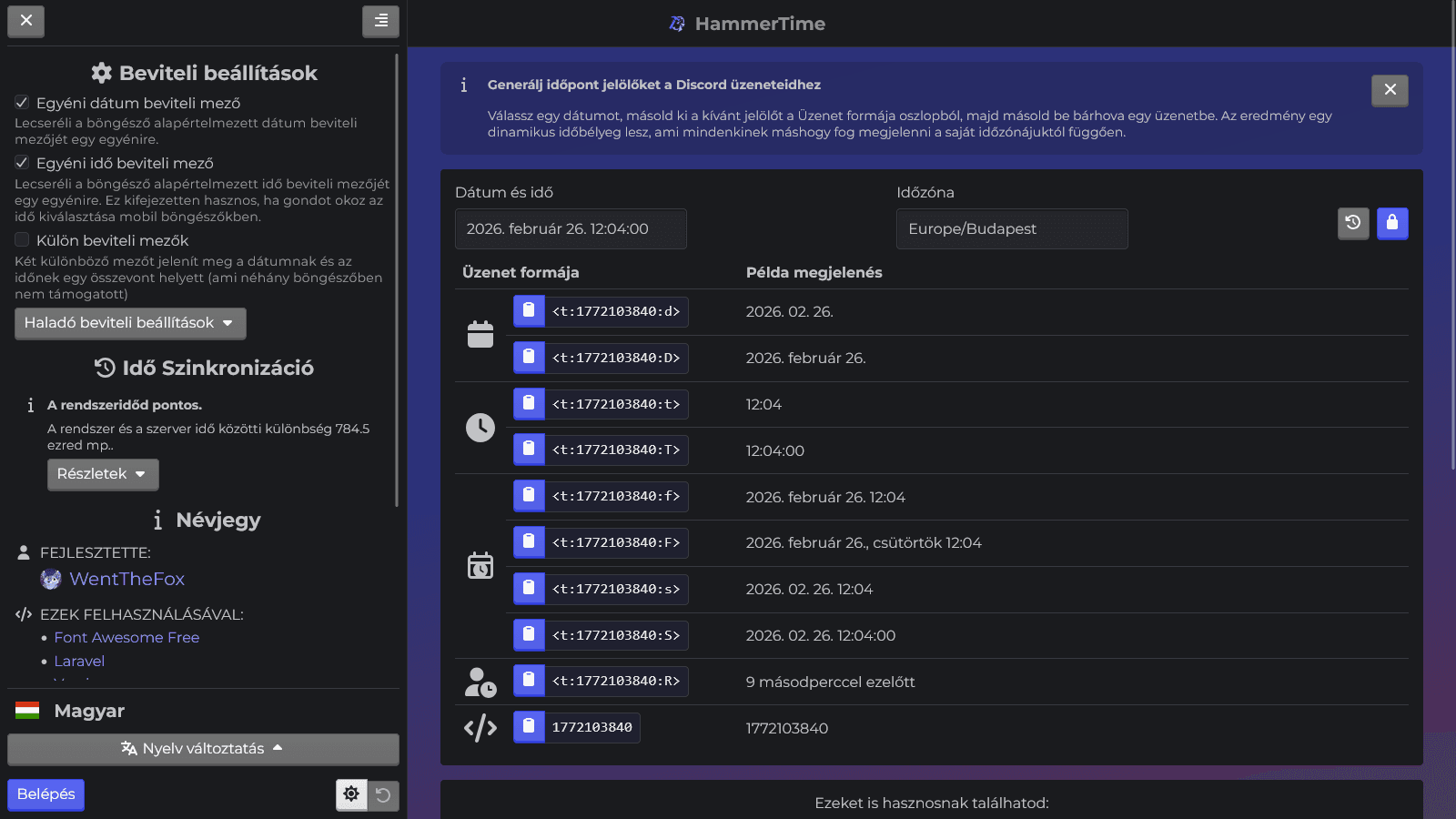Open the settings gear in the sidebar footer

(x=351, y=794)
